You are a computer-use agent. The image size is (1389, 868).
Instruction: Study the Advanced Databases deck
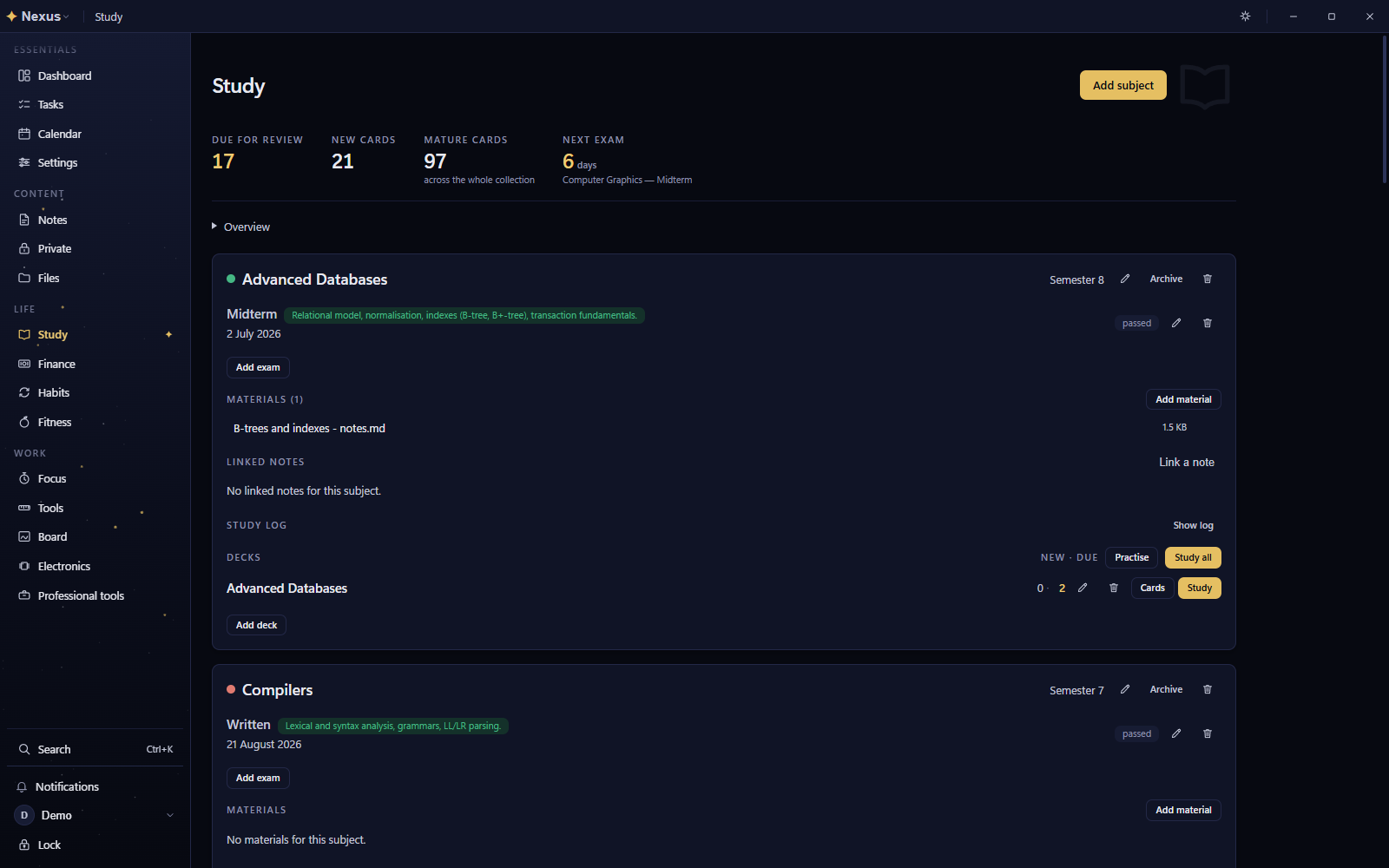tap(1200, 589)
